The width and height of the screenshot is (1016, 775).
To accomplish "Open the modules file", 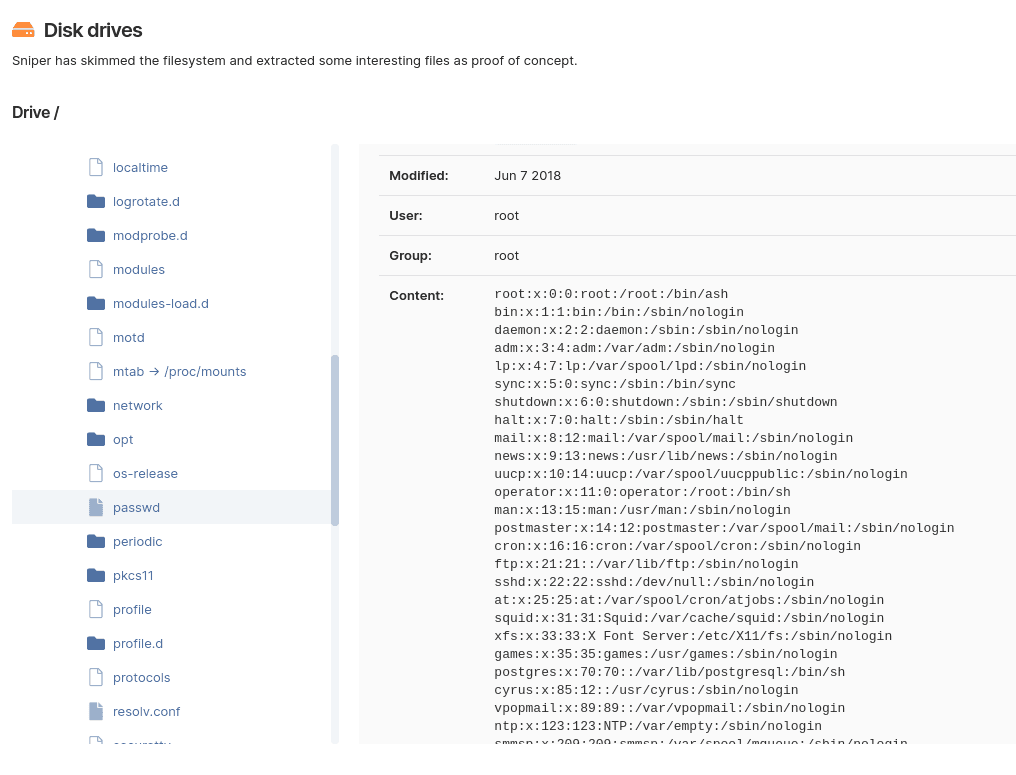I will click(x=138, y=269).
